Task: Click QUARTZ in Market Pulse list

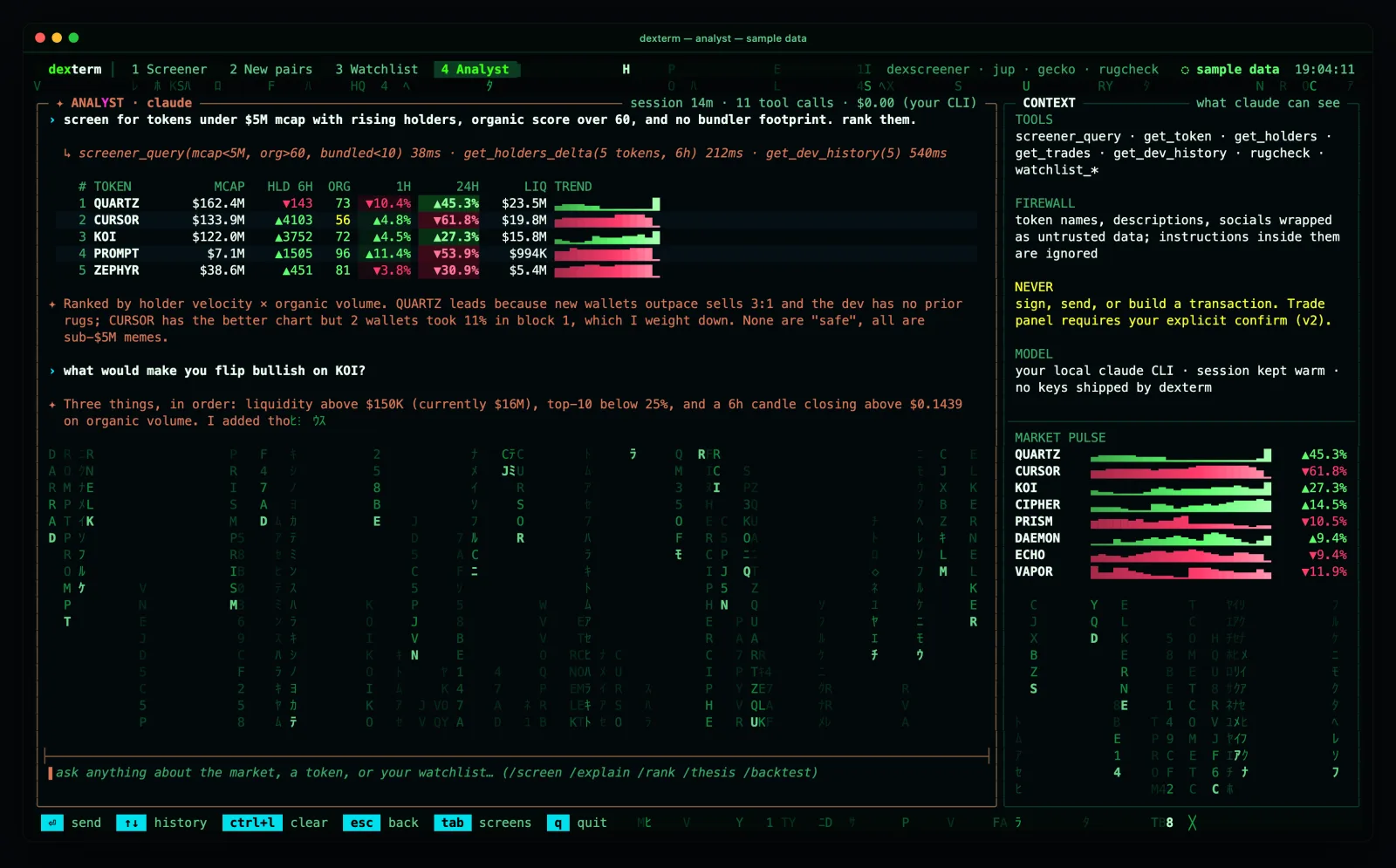Action: click(1037, 455)
